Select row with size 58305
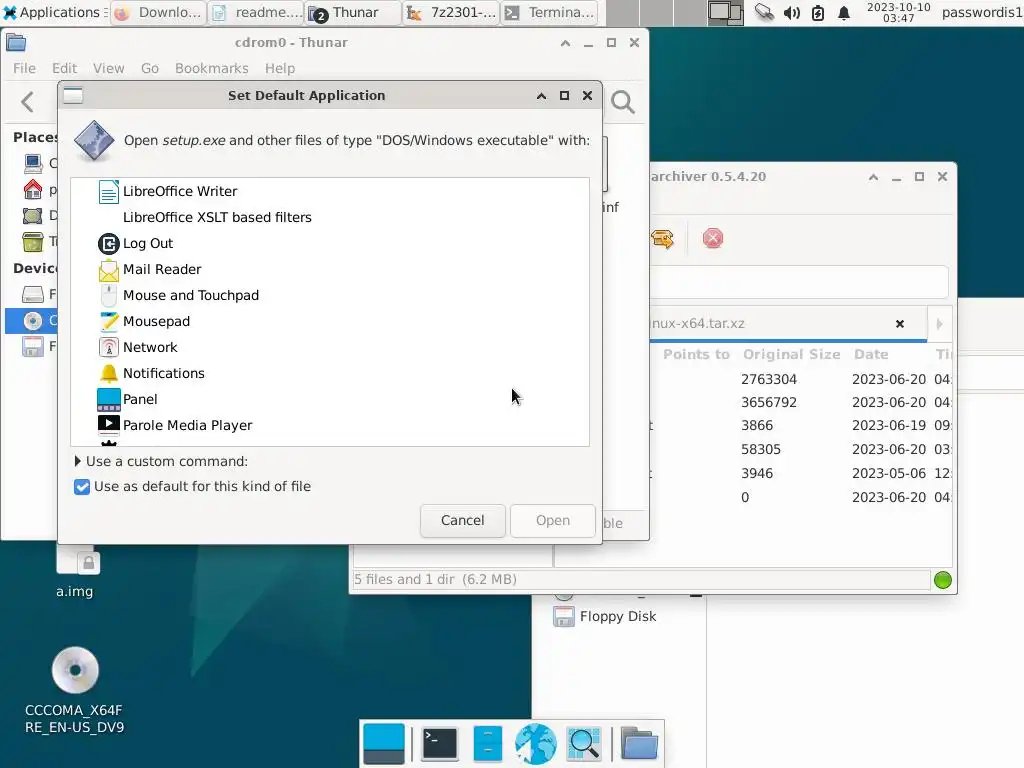Image resolution: width=1024 pixels, height=768 pixels. click(x=801, y=449)
